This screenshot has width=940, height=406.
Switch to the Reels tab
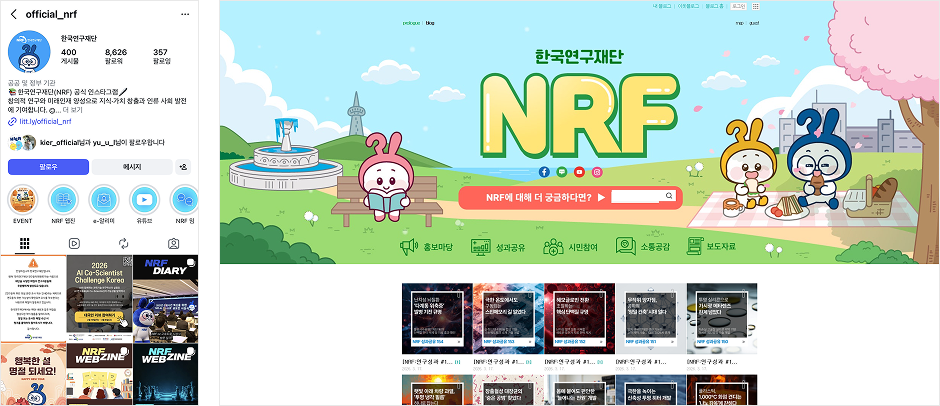74,243
